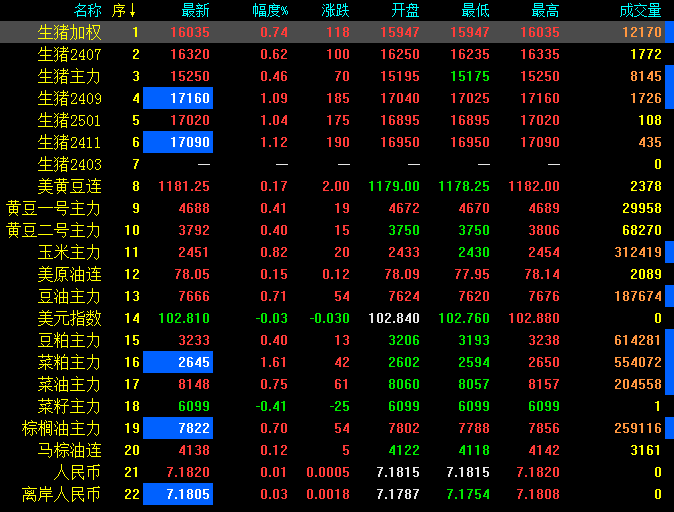Sort by the 涨跌 column header

tap(335, 10)
